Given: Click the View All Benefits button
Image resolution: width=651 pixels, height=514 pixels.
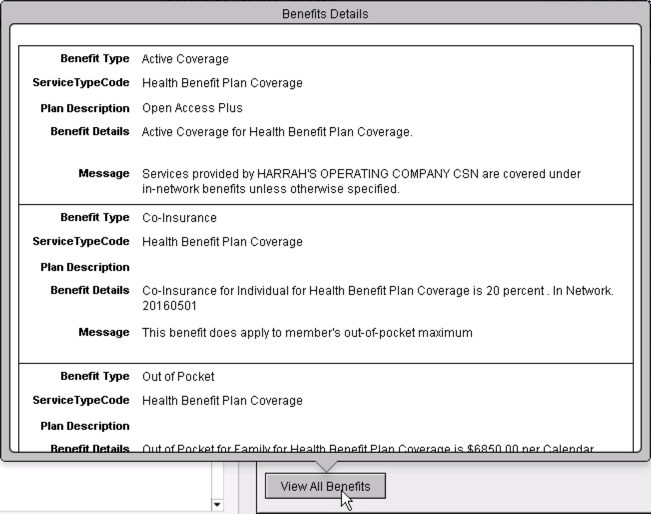Looking at the screenshot, I should (x=325, y=487).
